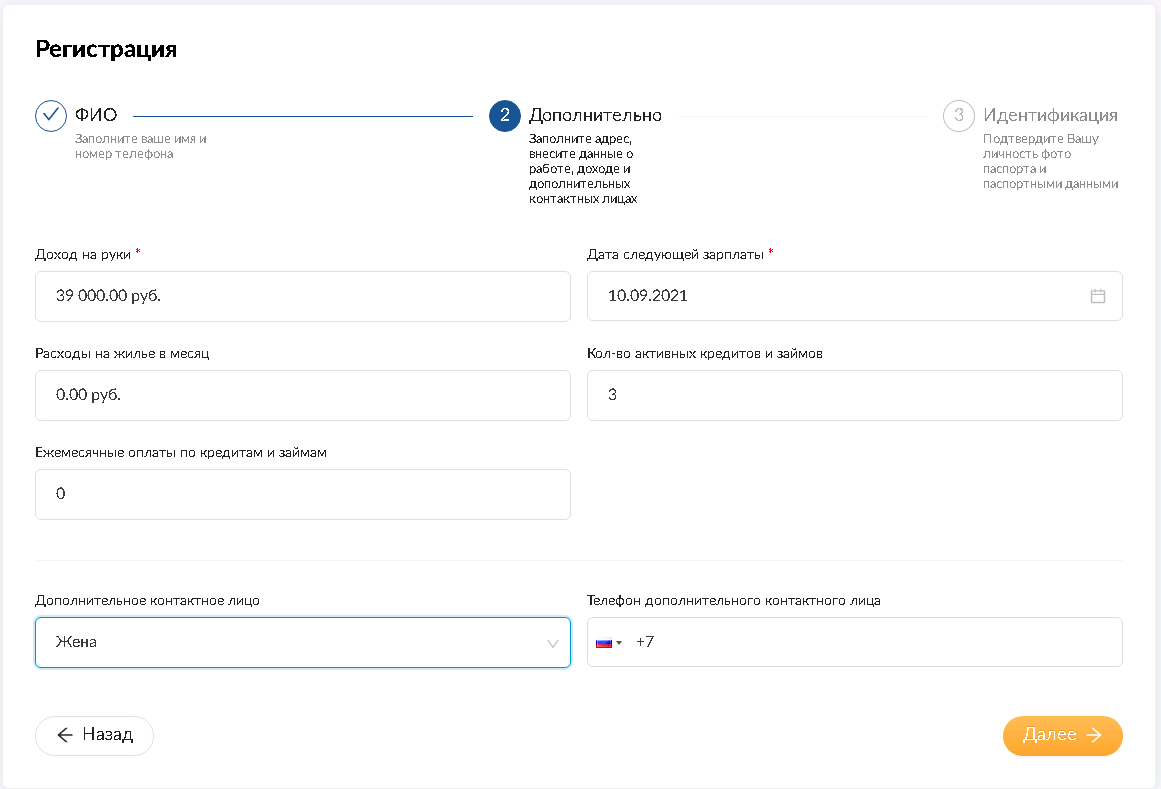The image size is (1161, 789).
Task: Click the Регистрация page heading
Action: pyautogui.click(x=106, y=49)
